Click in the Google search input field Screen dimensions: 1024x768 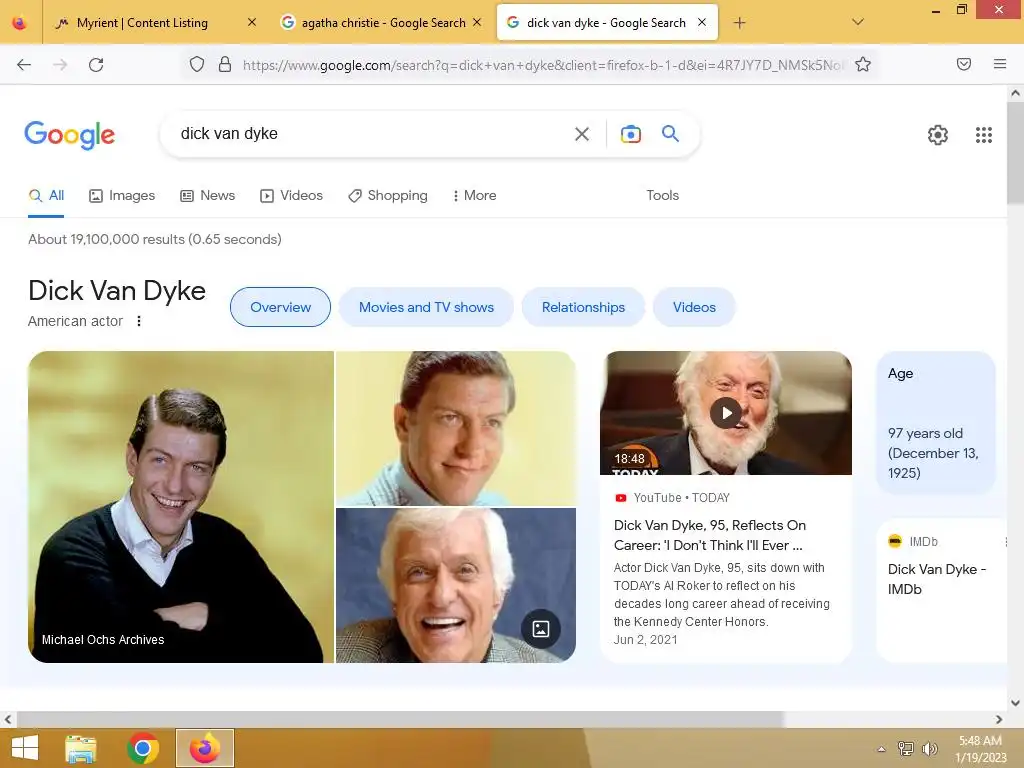(372, 134)
